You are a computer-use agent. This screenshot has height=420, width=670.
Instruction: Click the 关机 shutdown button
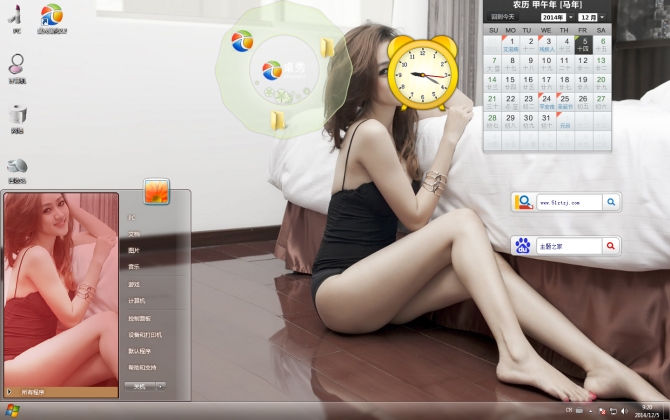click(140, 387)
